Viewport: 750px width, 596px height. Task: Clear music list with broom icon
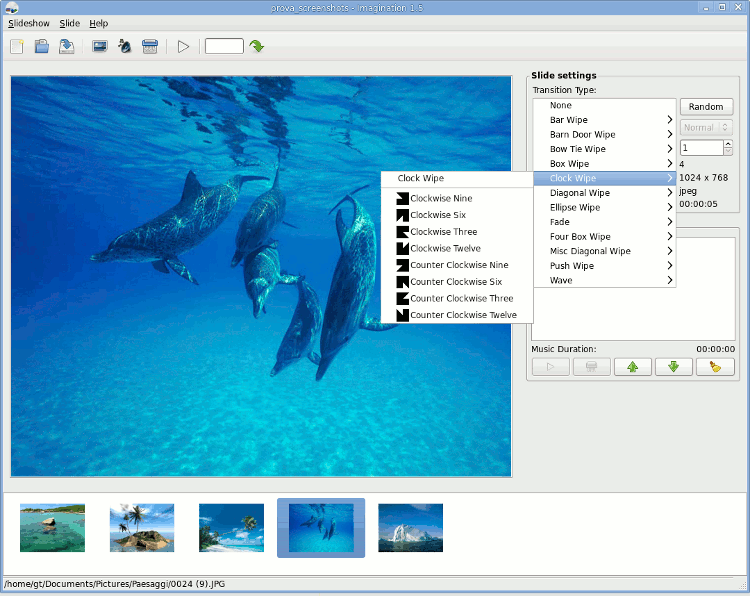[x=715, y=367]
